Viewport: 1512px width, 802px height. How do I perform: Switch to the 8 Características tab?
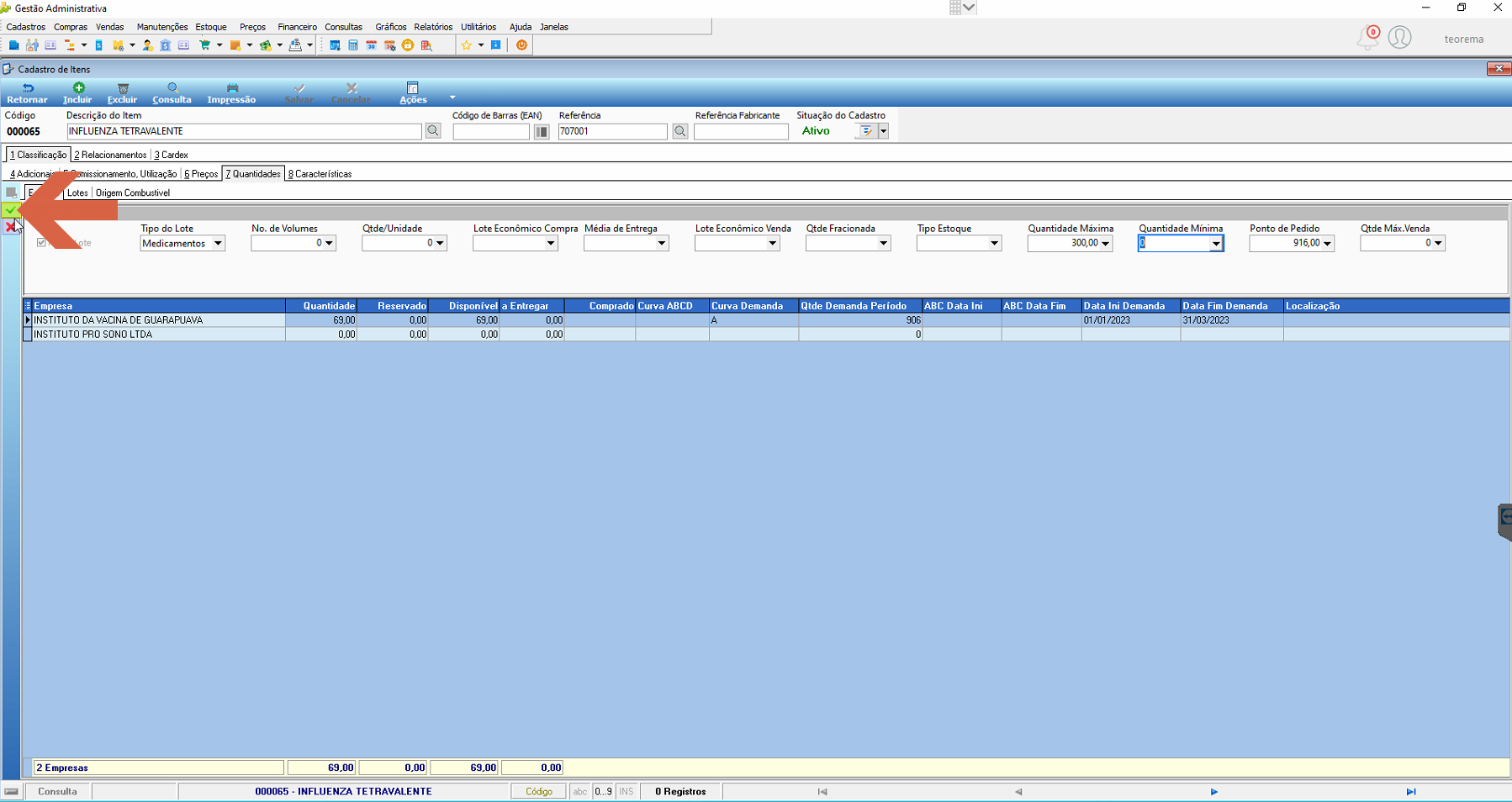coord(320,174)
